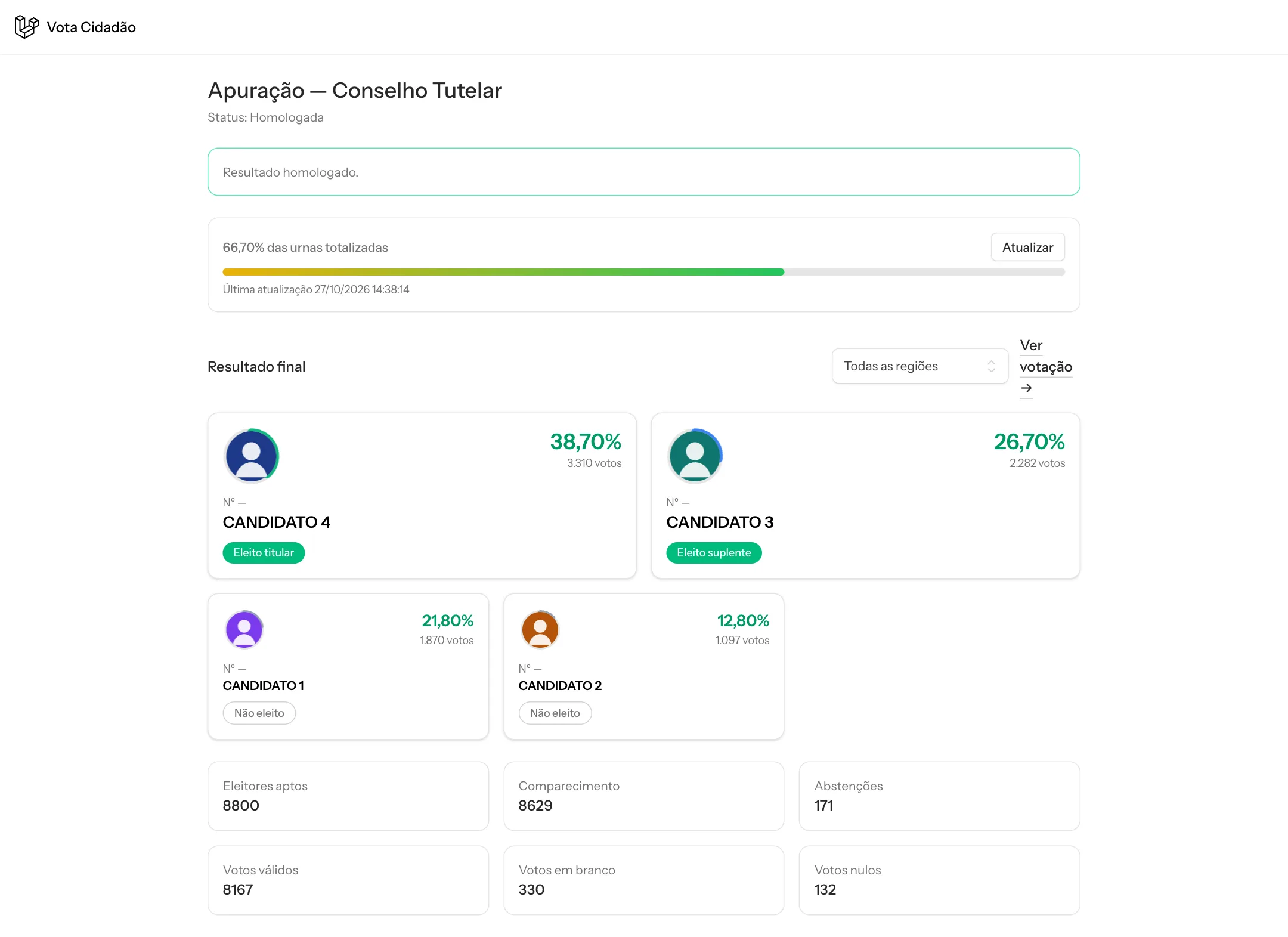Click the 26,70% percentage
1288x937 pixels.
tap(1029, 442)
